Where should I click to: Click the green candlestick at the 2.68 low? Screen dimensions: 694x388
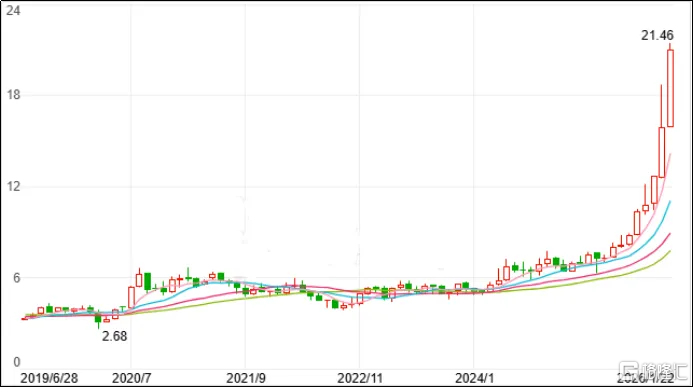pos(98,319)
